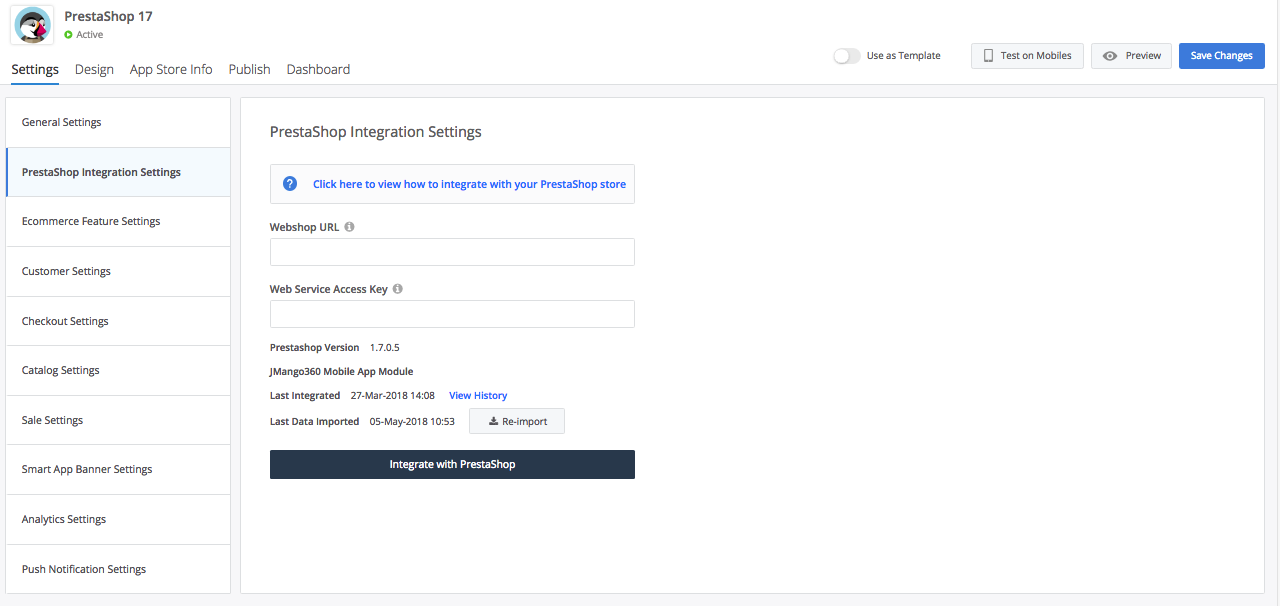The width and height of the screenshot is (1280, 606).
Task: Click the Preview button
Action: pos(1131,56)
